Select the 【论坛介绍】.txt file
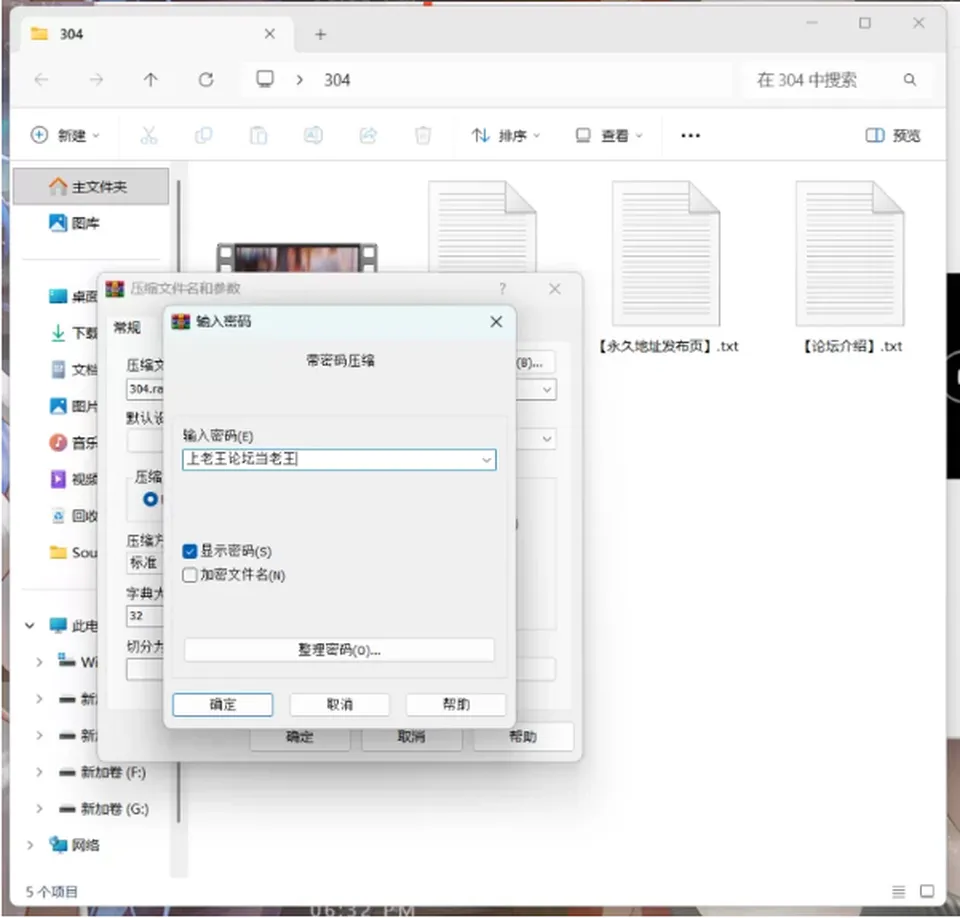This screenshot has height=918, width=960. pyautogui.click(x=852, y=268)
